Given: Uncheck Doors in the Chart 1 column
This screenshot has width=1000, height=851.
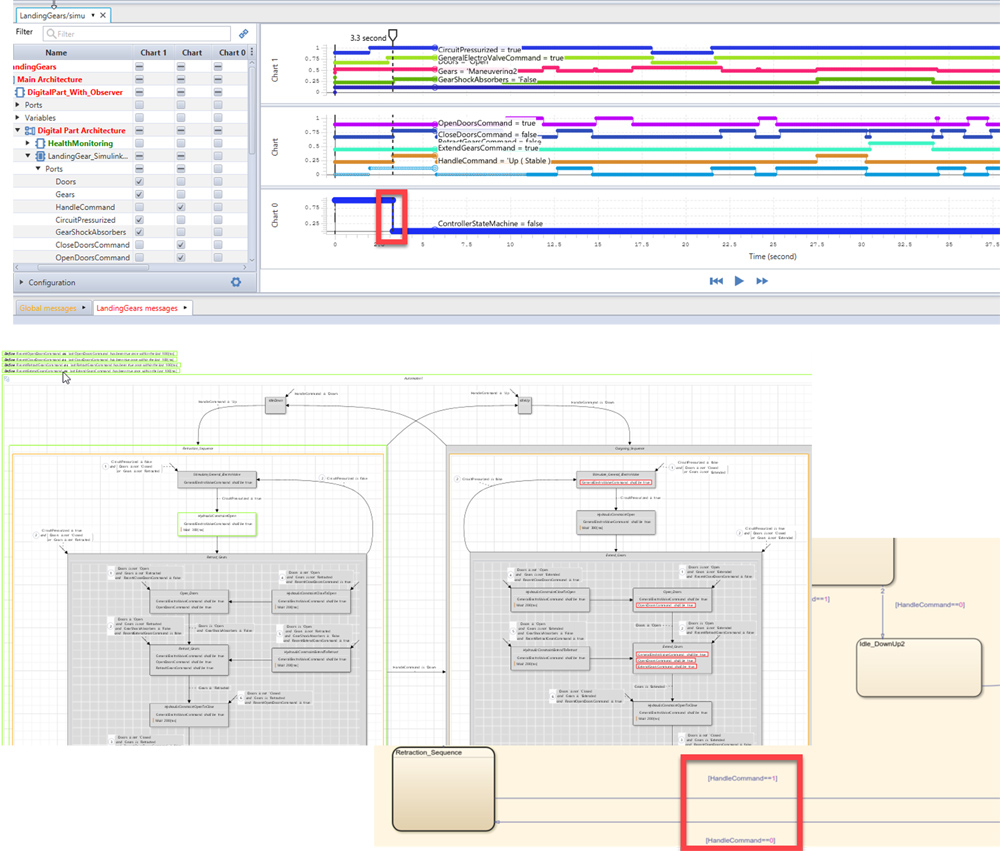Looking at the screenshot, I should [x=139, y=181].
